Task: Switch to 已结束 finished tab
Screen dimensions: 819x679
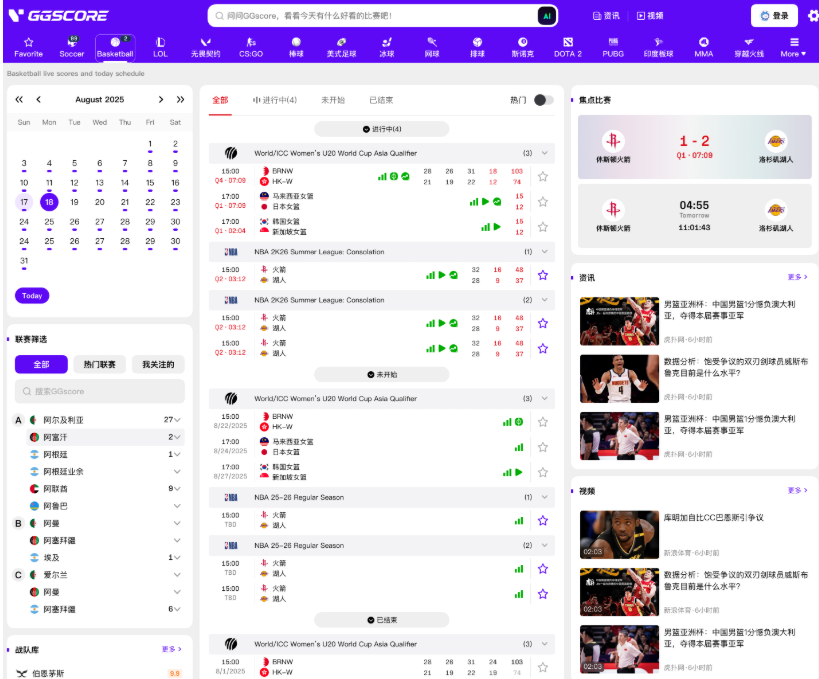Action: coord(381,100)
